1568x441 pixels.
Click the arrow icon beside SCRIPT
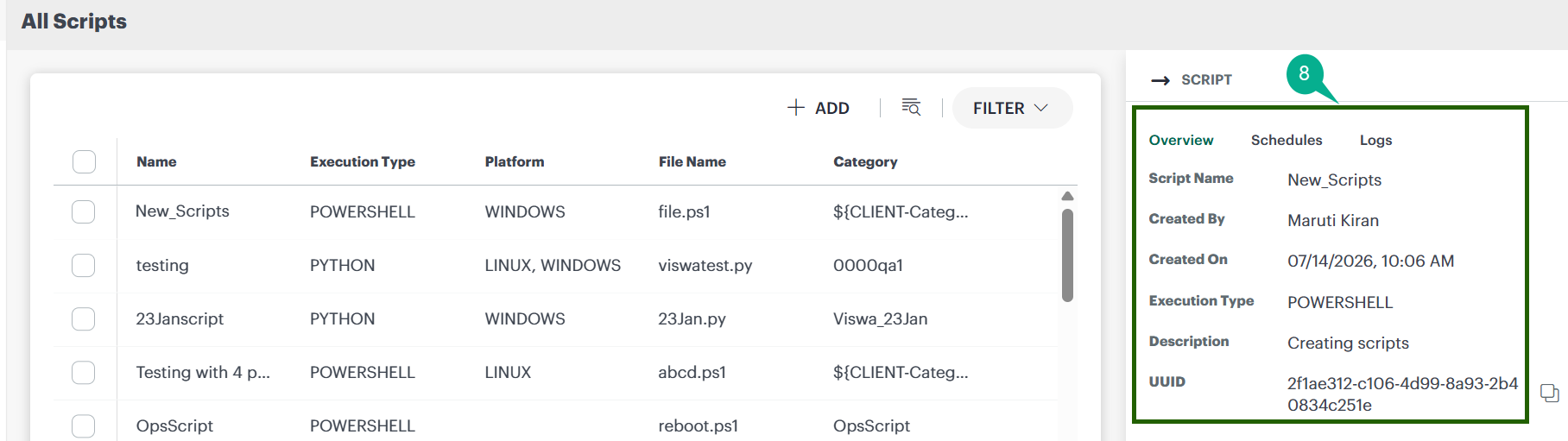click(x=1160, y=80)
